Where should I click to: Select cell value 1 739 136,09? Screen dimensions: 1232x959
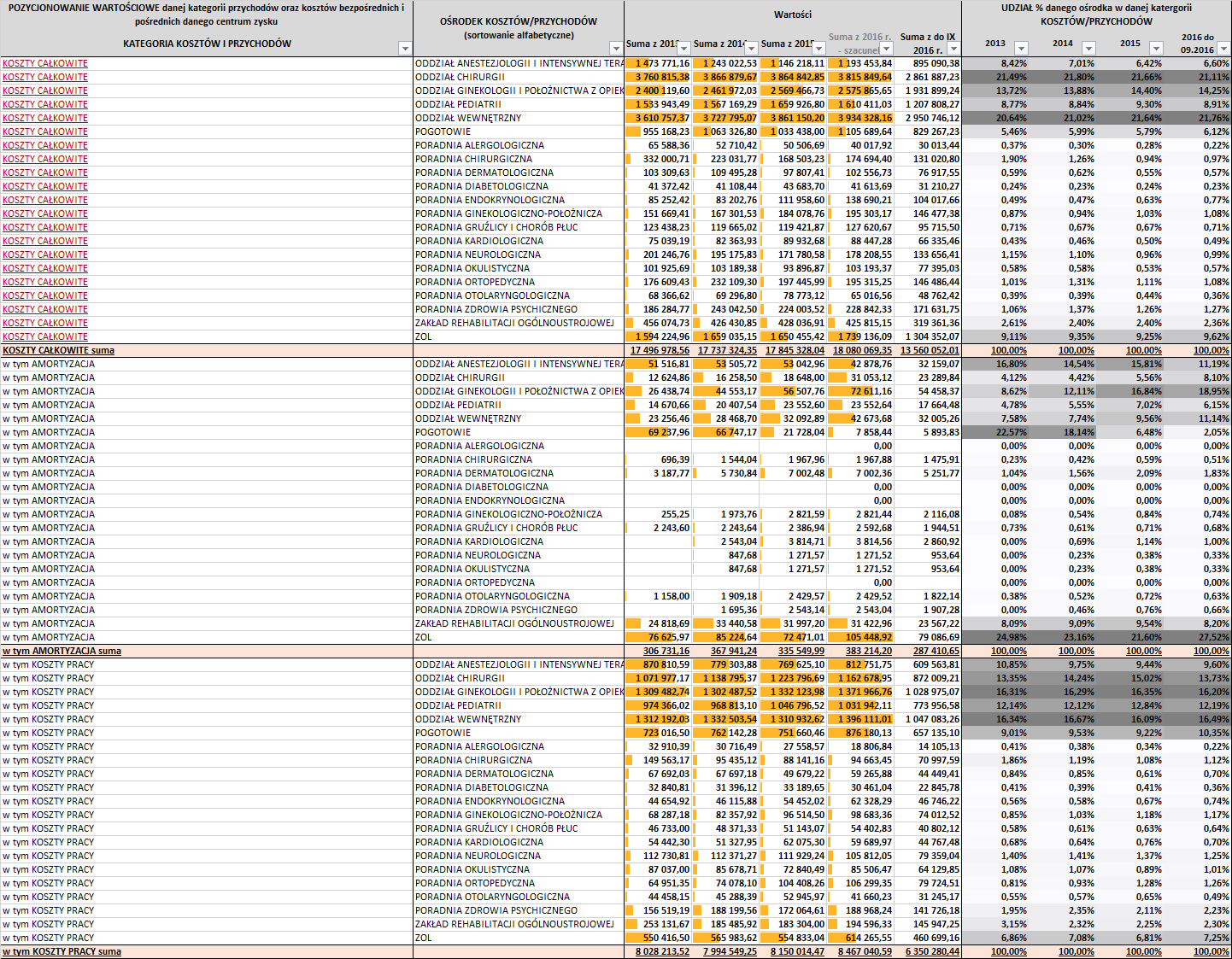(860, 336)
